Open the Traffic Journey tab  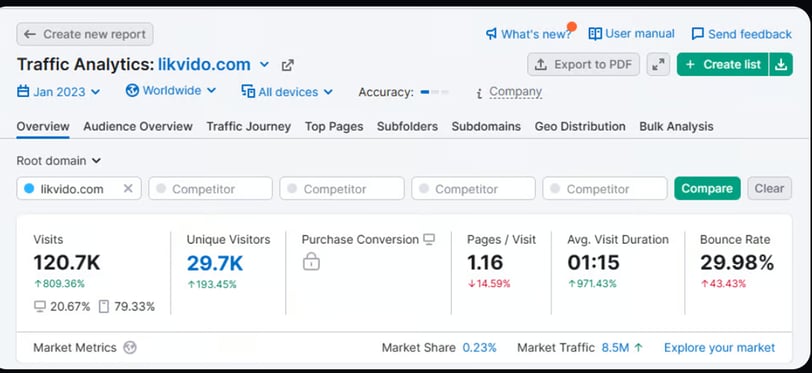(x=249, y=126)
